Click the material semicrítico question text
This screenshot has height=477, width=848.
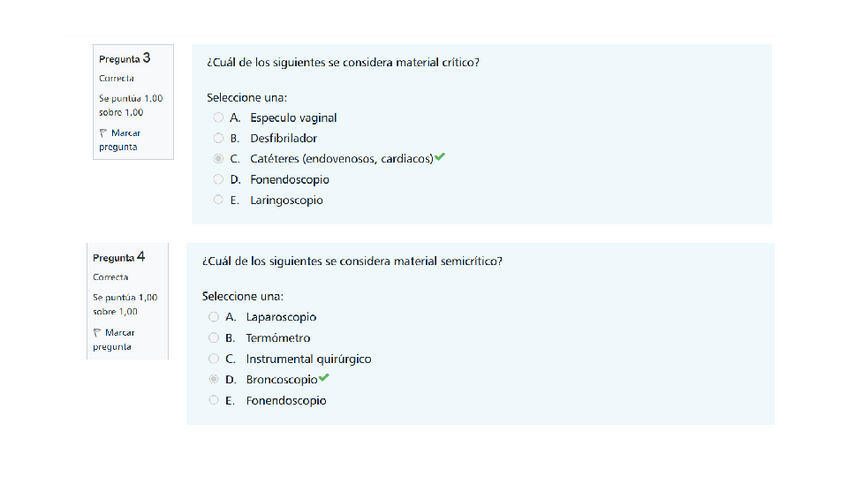(351, 262)
